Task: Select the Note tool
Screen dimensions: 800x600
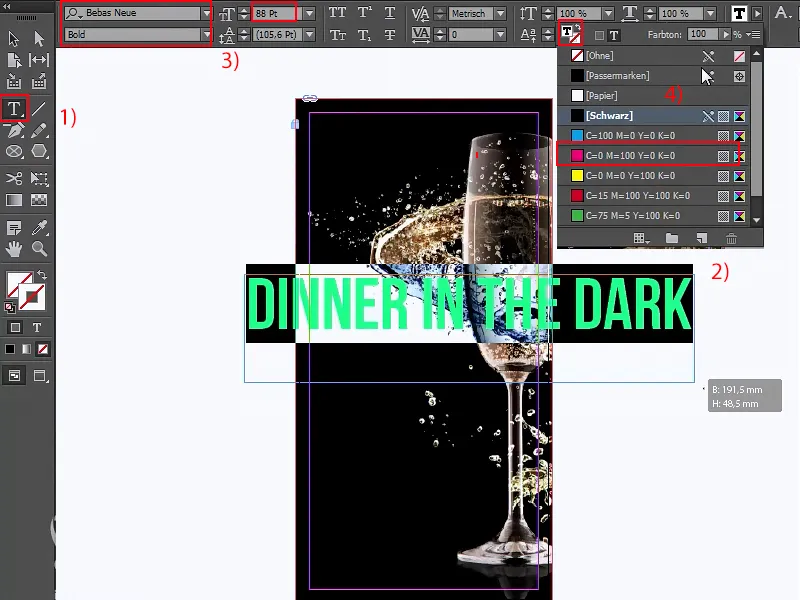Action: [x=14, y=228]
